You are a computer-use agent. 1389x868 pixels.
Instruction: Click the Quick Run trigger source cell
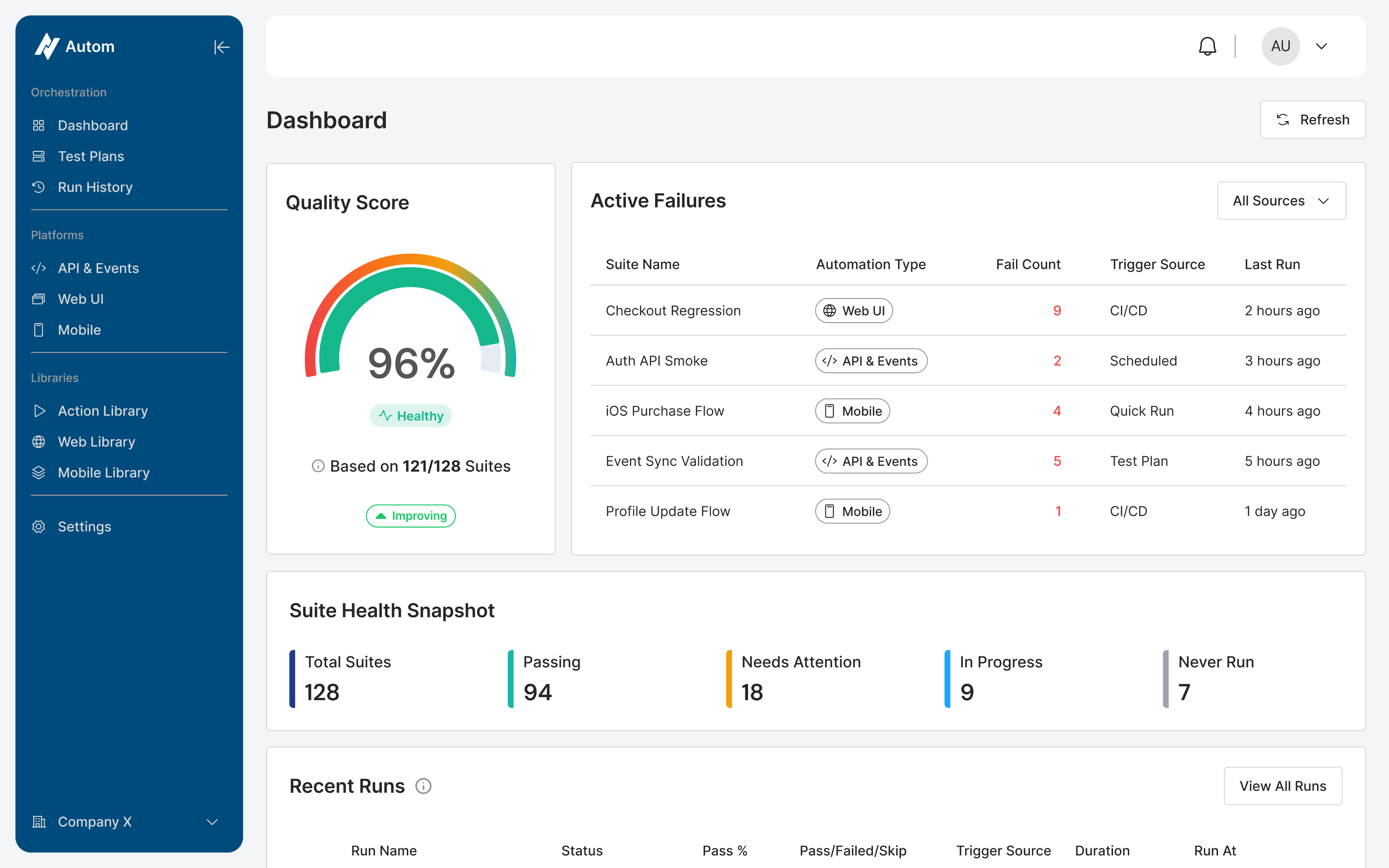pos(1142,411)
